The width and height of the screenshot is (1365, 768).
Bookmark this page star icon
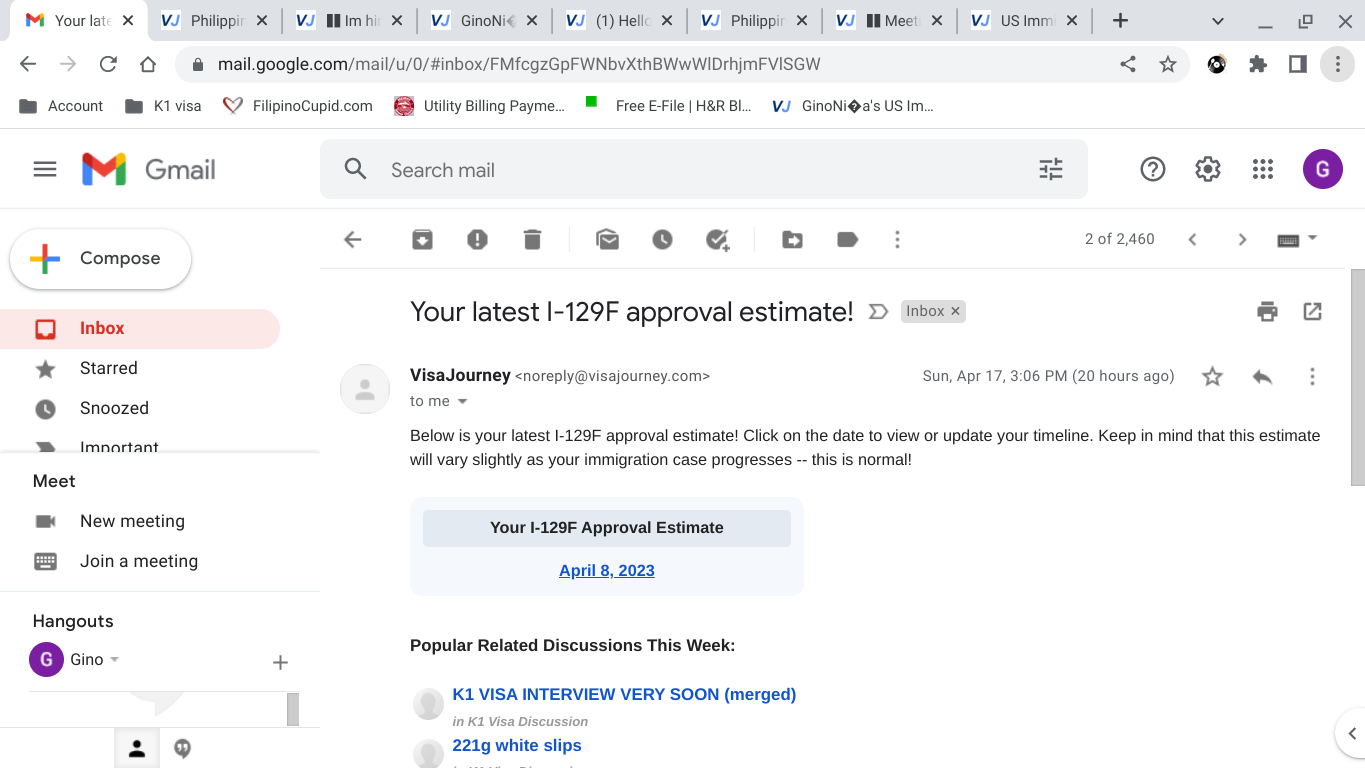tap(1168, 64)
